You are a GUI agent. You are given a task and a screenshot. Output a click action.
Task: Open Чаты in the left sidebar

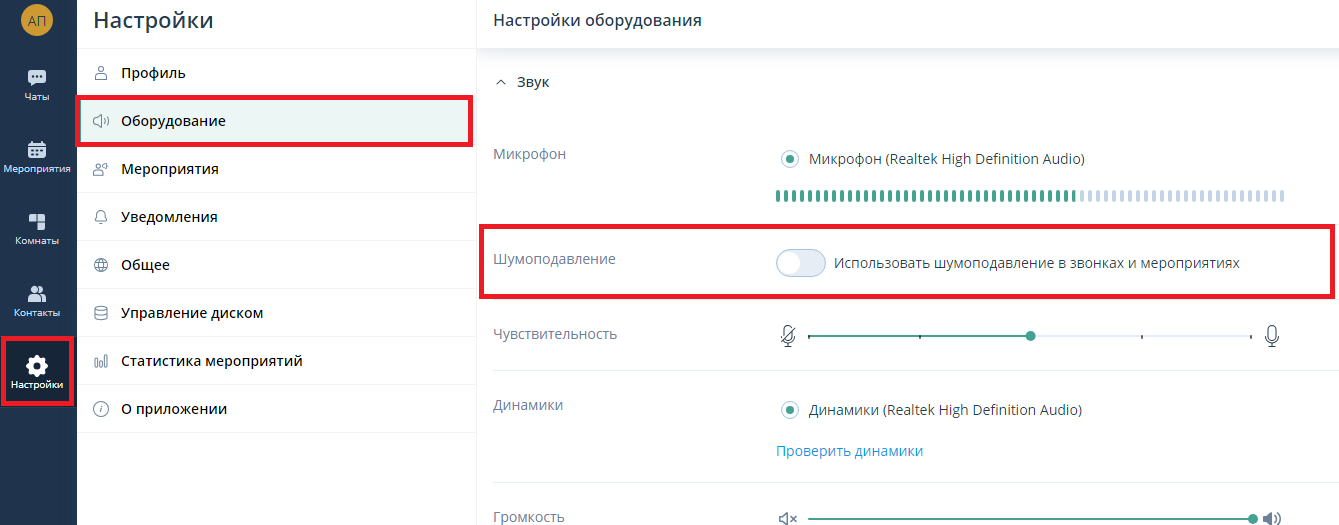(x=37, y=85)
